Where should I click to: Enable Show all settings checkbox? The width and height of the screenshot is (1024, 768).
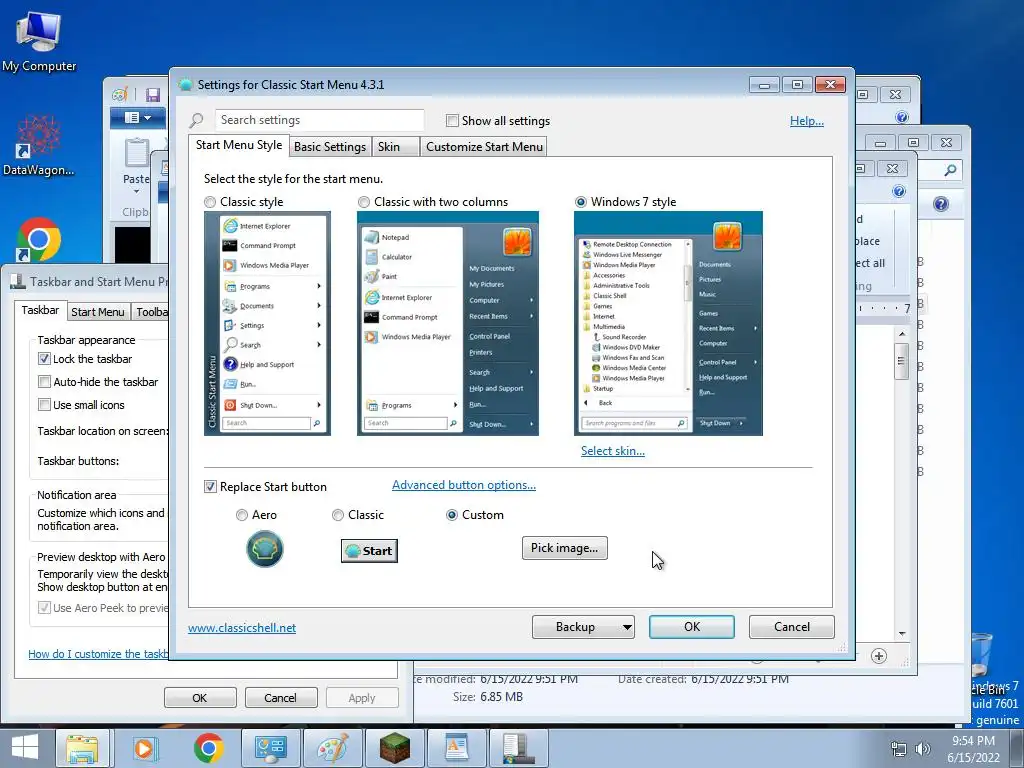pos(452,120)
